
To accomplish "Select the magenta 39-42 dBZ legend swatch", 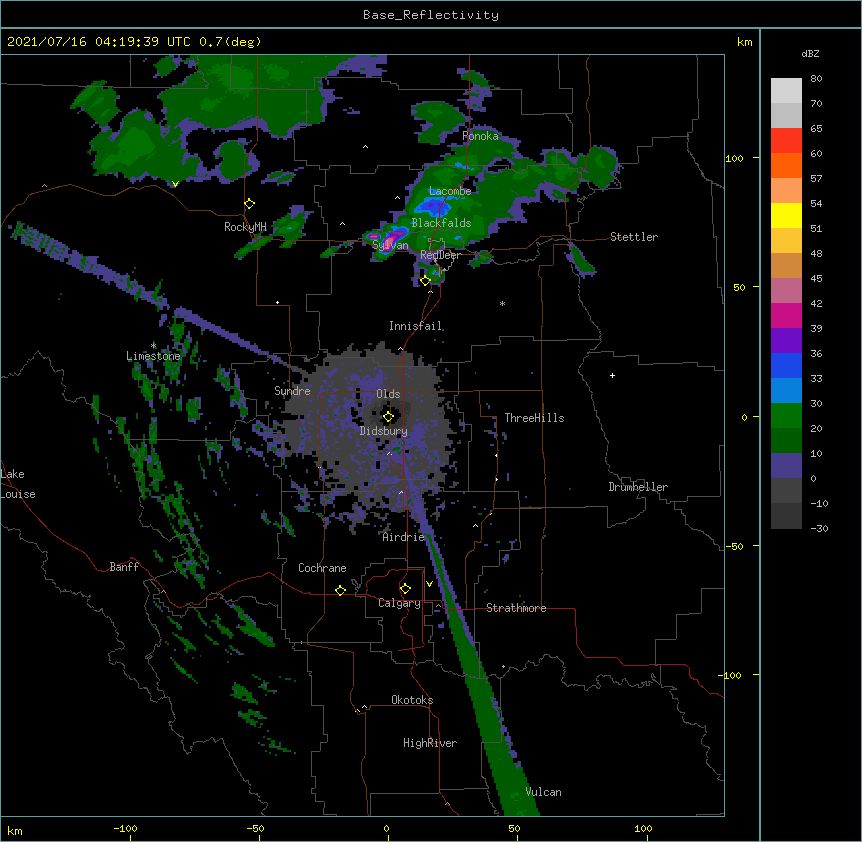I will coord(786,315).
